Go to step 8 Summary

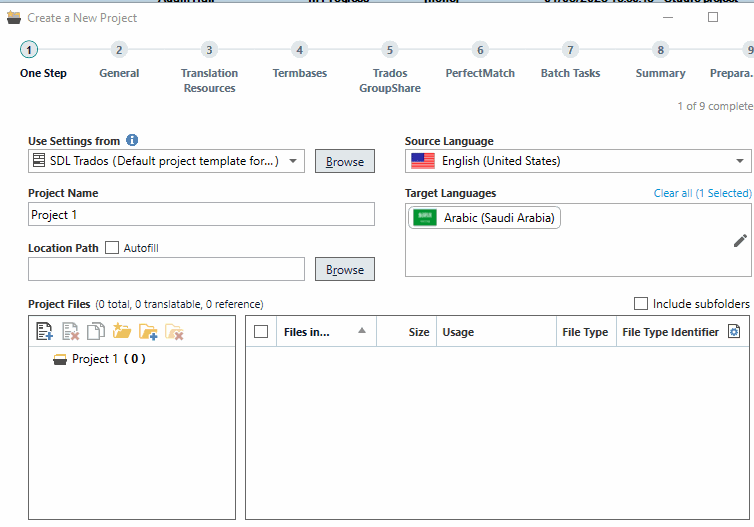(661, 50)
